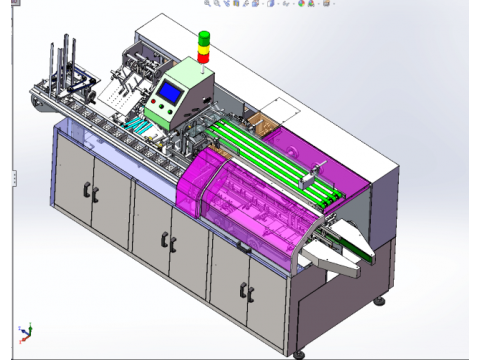Toggle the Section View tool
480x360 pixels.
click(x=236, y=3)
